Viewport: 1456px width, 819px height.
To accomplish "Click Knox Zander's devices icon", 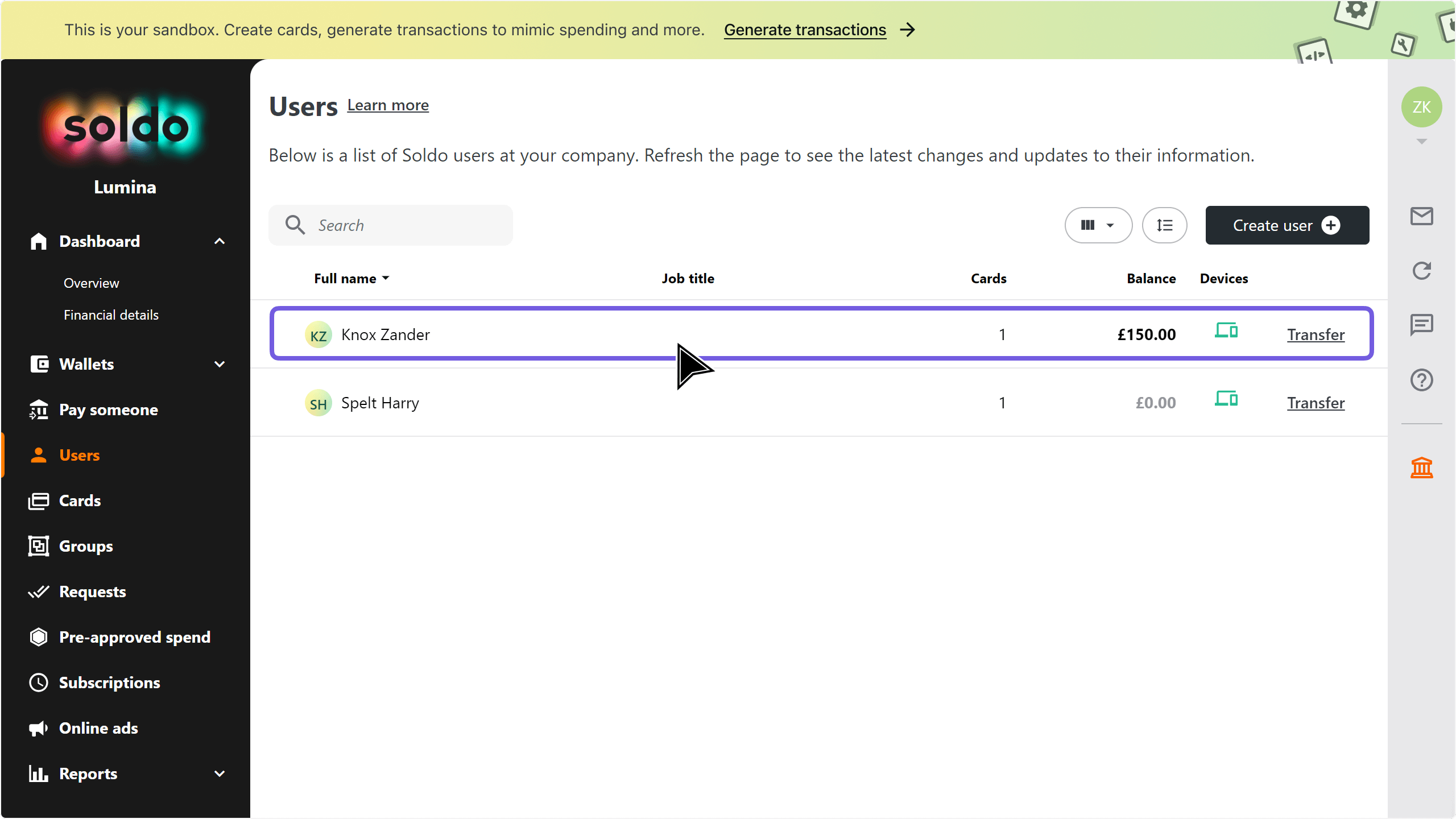I will 1226,330.
